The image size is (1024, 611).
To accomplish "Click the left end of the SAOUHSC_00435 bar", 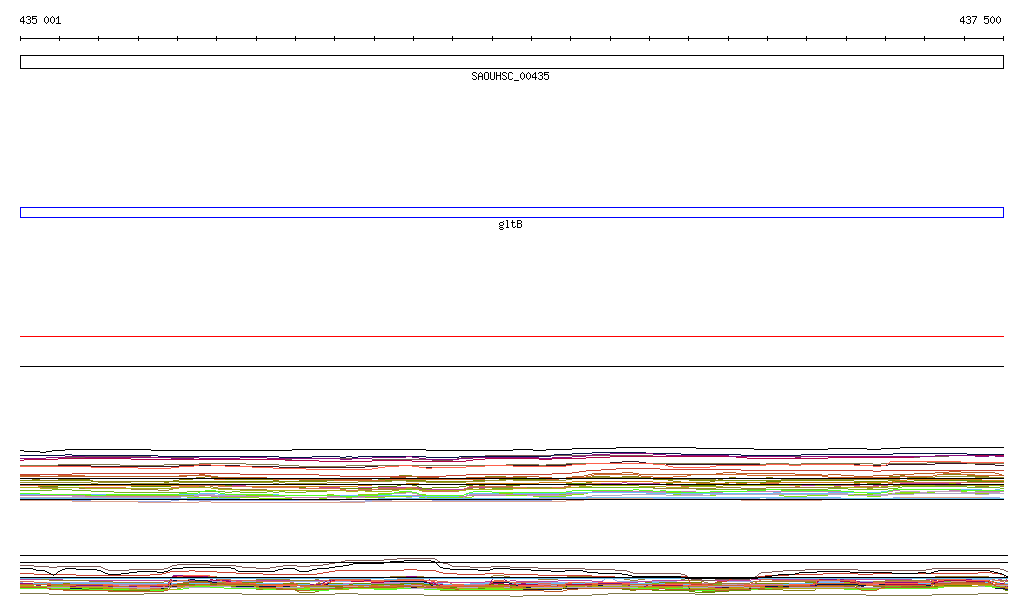I will tap(23, 62).
